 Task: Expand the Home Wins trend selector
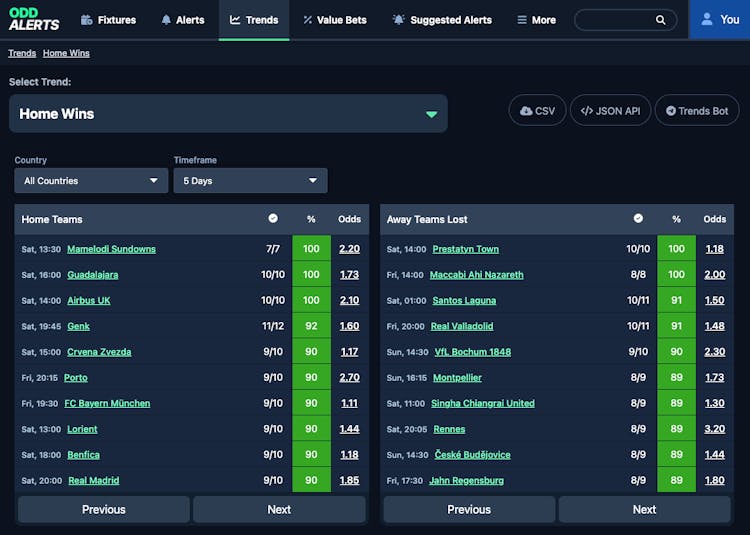click(228, 114)
